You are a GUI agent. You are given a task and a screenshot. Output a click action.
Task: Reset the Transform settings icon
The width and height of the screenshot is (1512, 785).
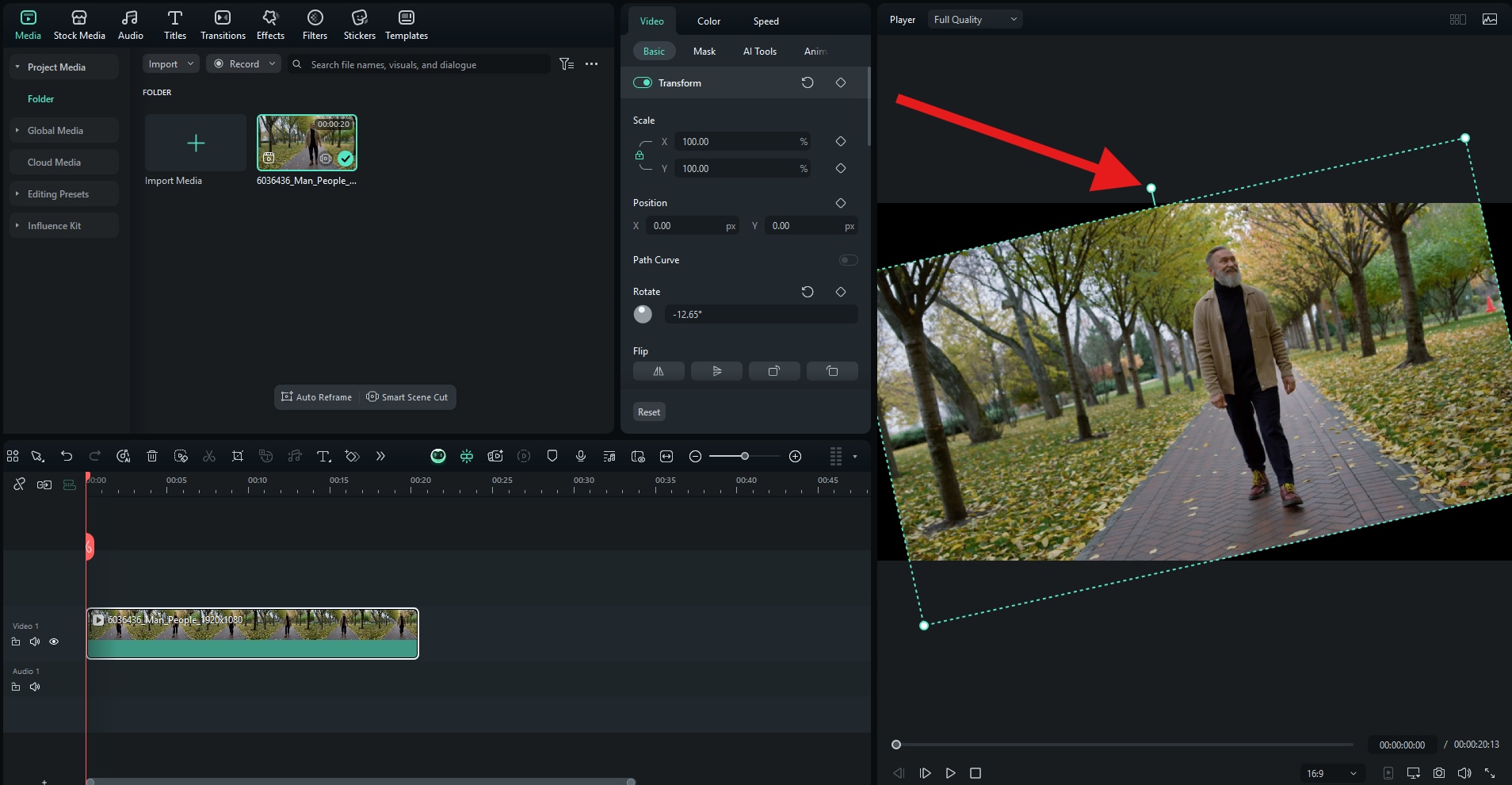click(x=808, y=82)
